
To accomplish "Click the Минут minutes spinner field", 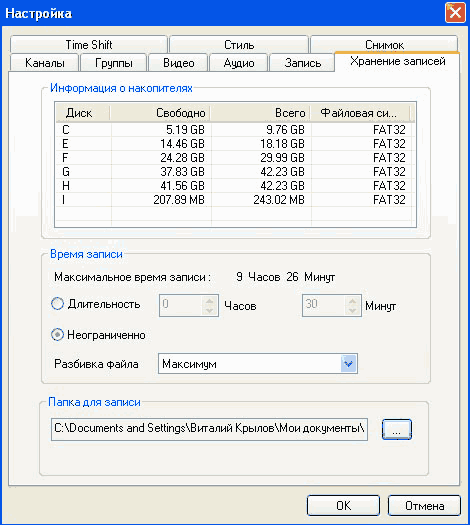I will pyautogui.click(x=332, y=305).
